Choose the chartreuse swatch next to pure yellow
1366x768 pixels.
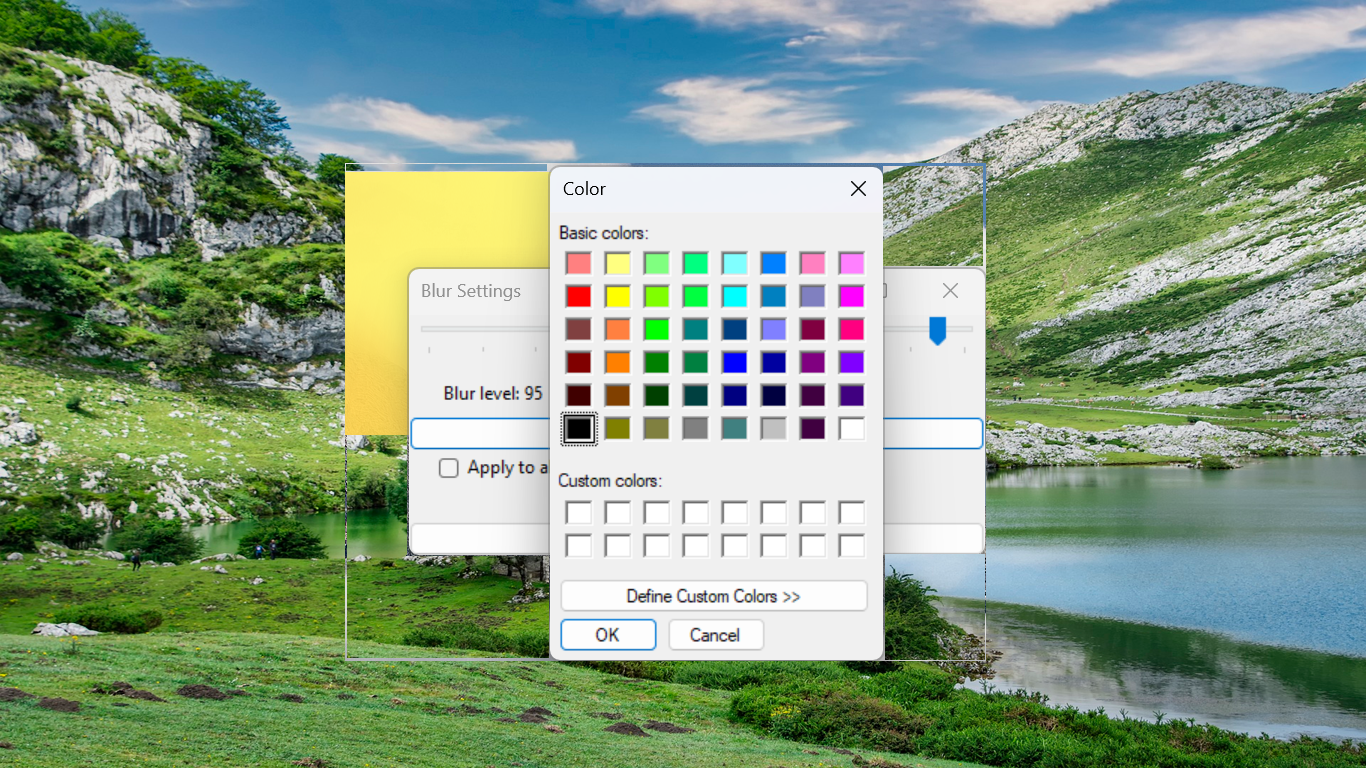pyautogui.click(x=656, y=296)
